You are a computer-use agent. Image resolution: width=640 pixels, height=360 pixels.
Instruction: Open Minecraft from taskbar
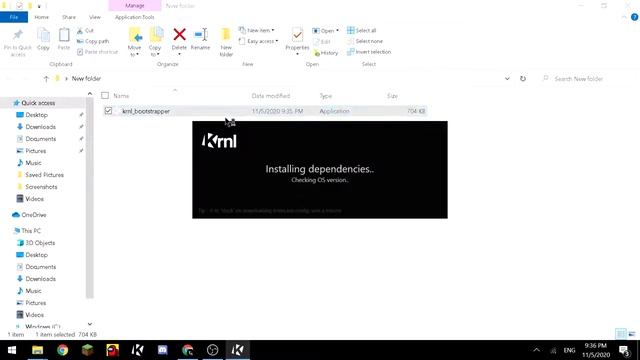coord(87,350)
